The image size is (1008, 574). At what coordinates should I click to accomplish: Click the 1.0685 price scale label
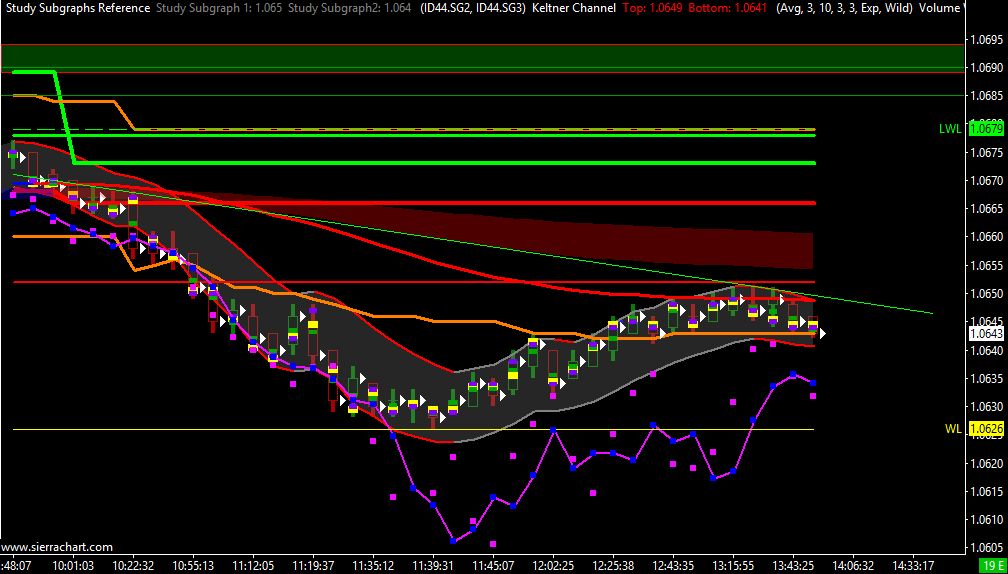pyautogui.click(x=987, y=96)
